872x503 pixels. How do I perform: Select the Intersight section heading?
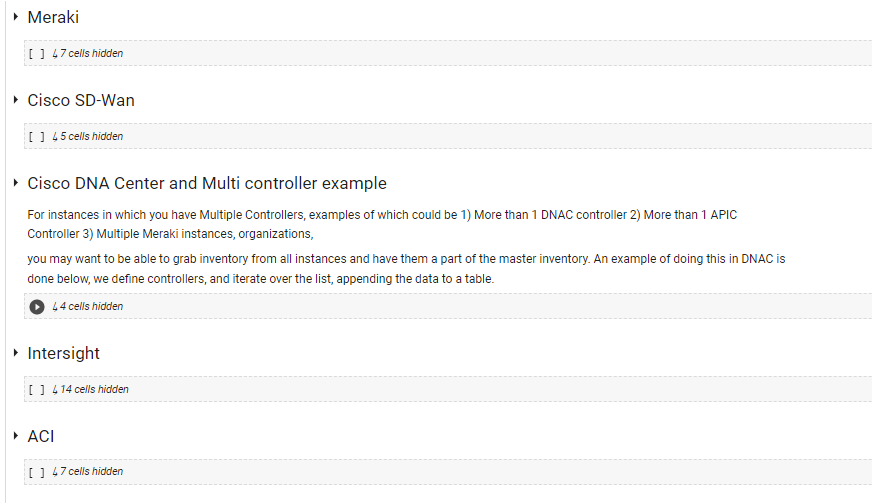click(64, 353)
